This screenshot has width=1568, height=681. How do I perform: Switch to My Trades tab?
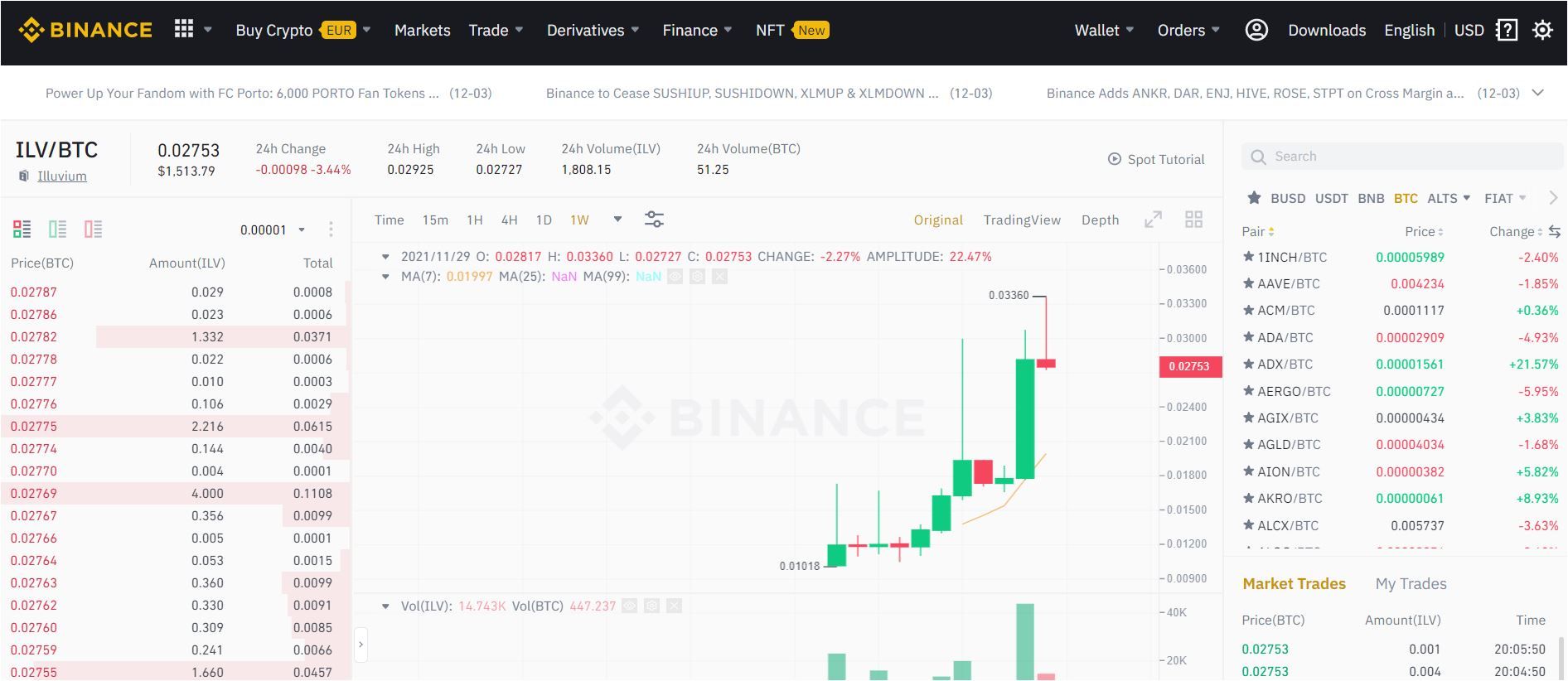pyautogui.click(x=1411, y=583)
